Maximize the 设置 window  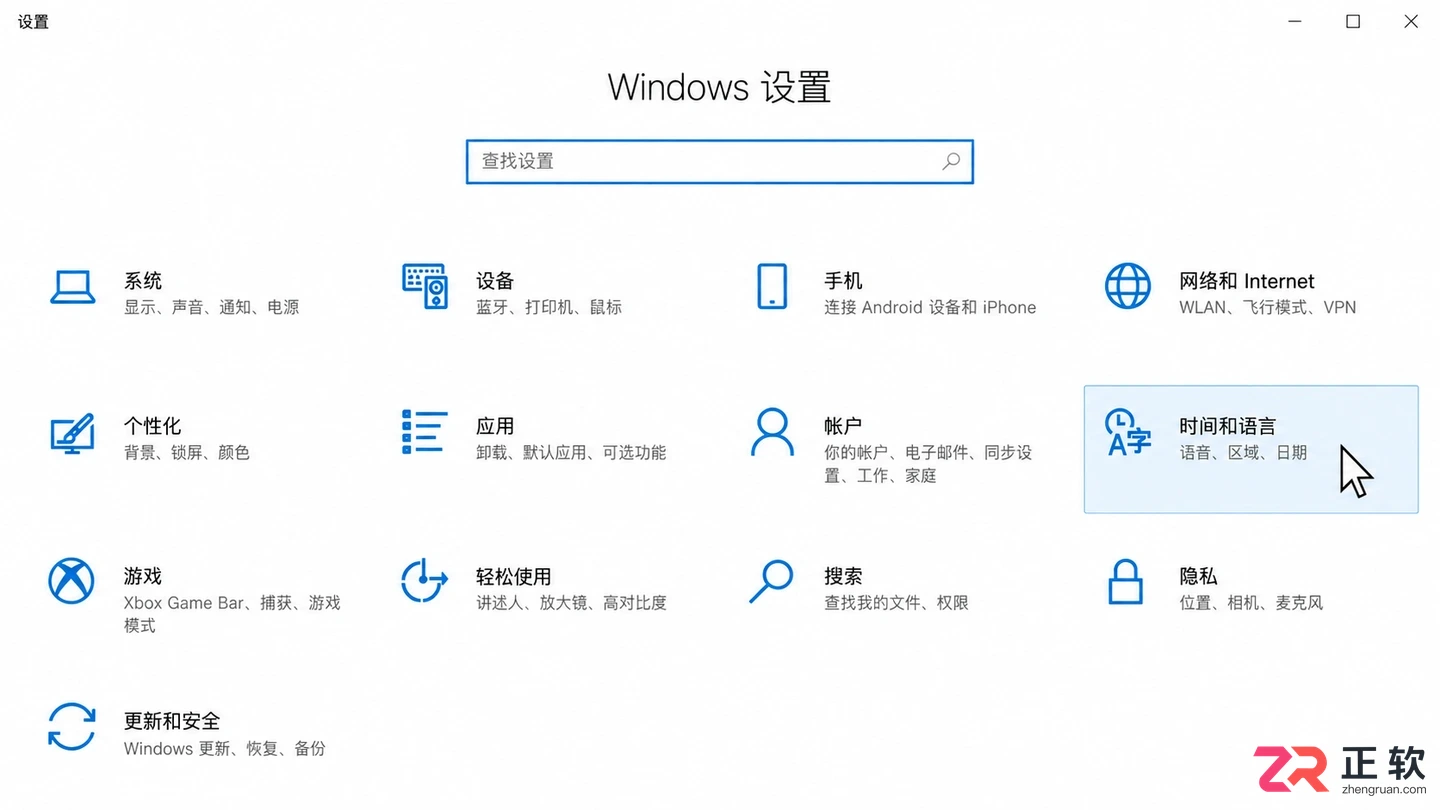click(x=1353, y=21)
